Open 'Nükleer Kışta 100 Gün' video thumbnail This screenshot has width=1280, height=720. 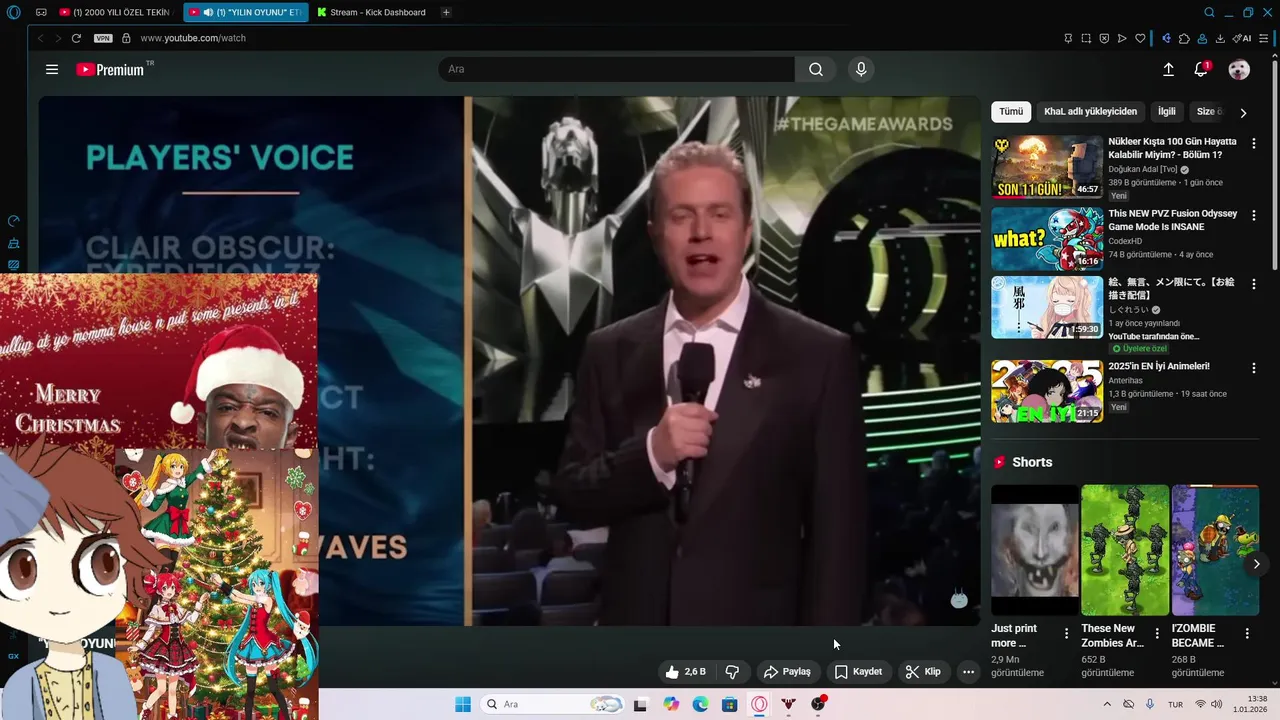coord(1047,167)
